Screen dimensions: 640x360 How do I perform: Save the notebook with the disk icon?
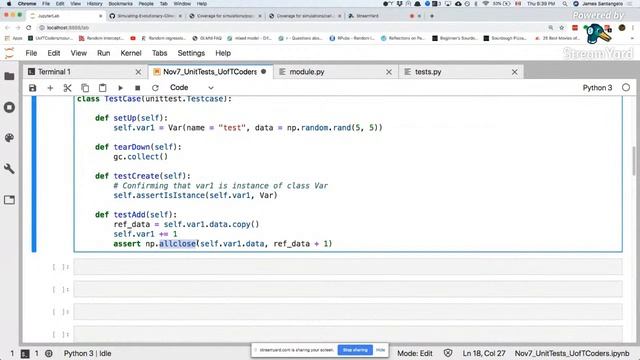coord(33,88)
